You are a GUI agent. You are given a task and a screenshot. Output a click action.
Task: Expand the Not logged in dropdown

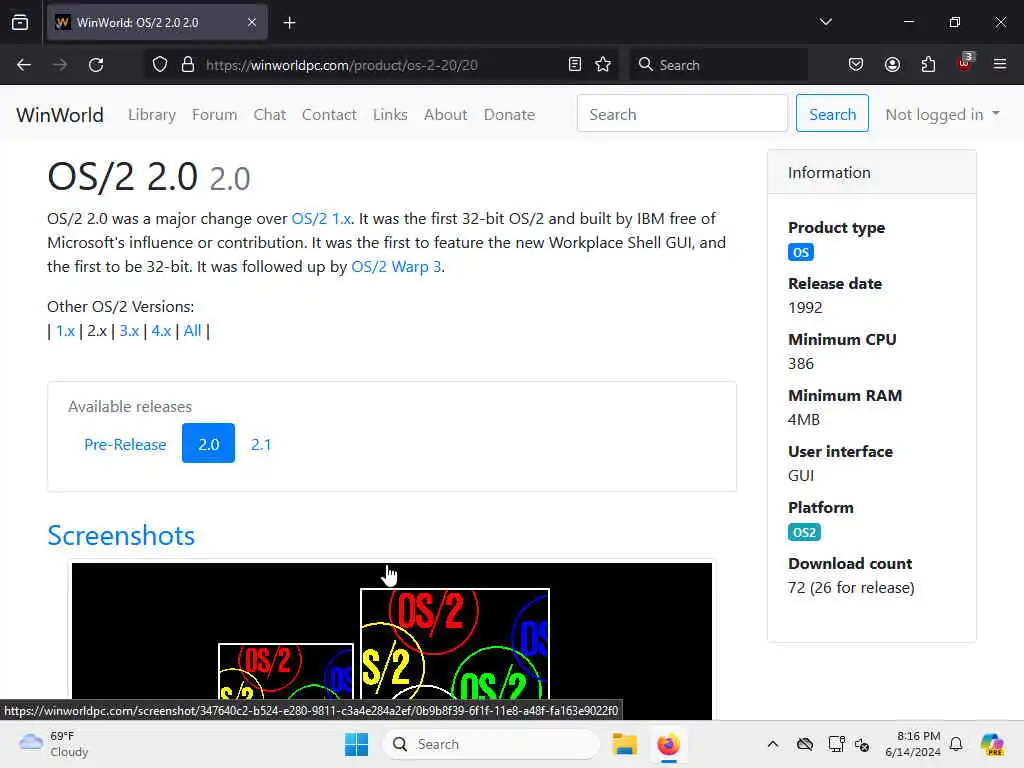(x=942, y=114)
